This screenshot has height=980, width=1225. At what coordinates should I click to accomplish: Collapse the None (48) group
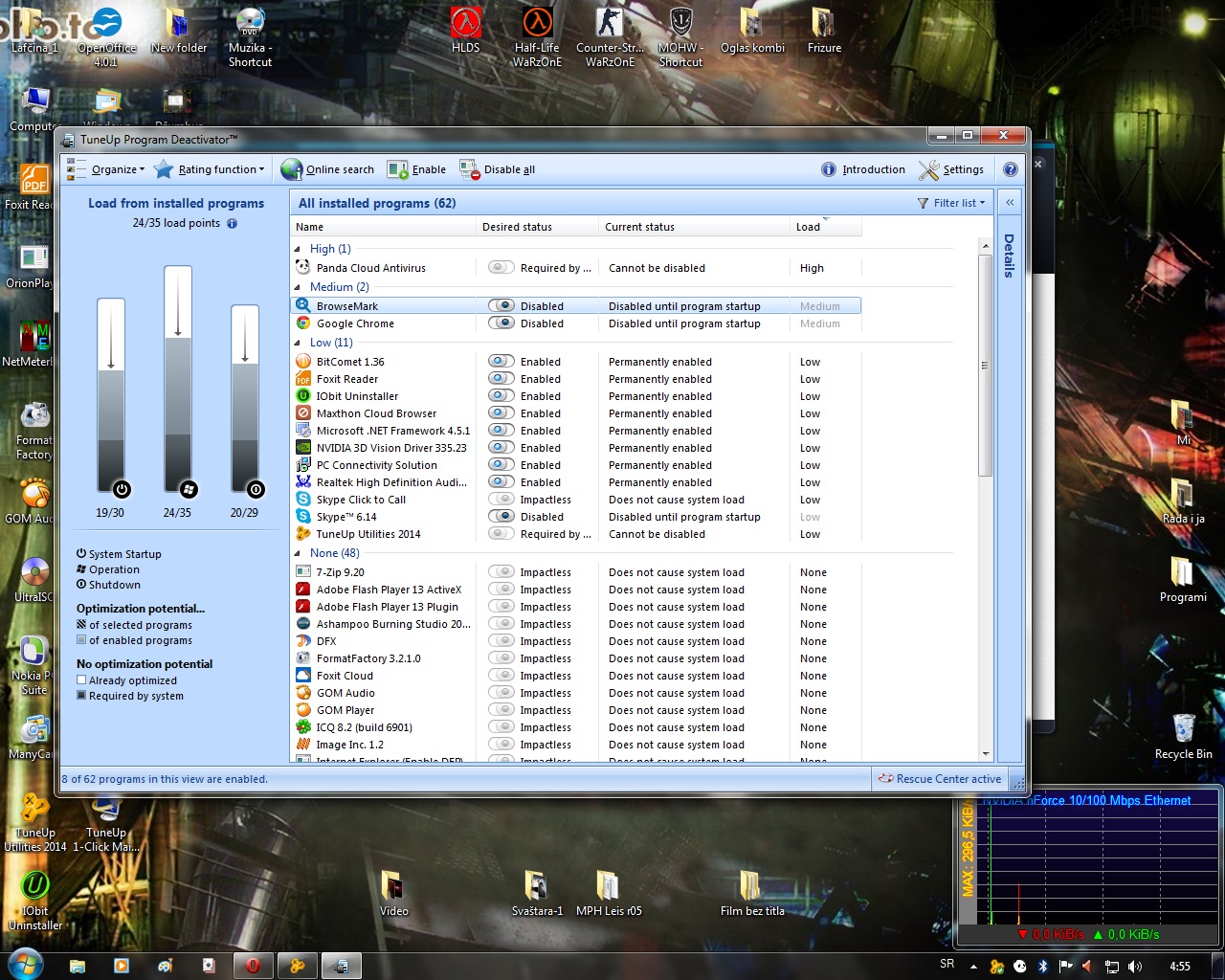pos(297,553)
